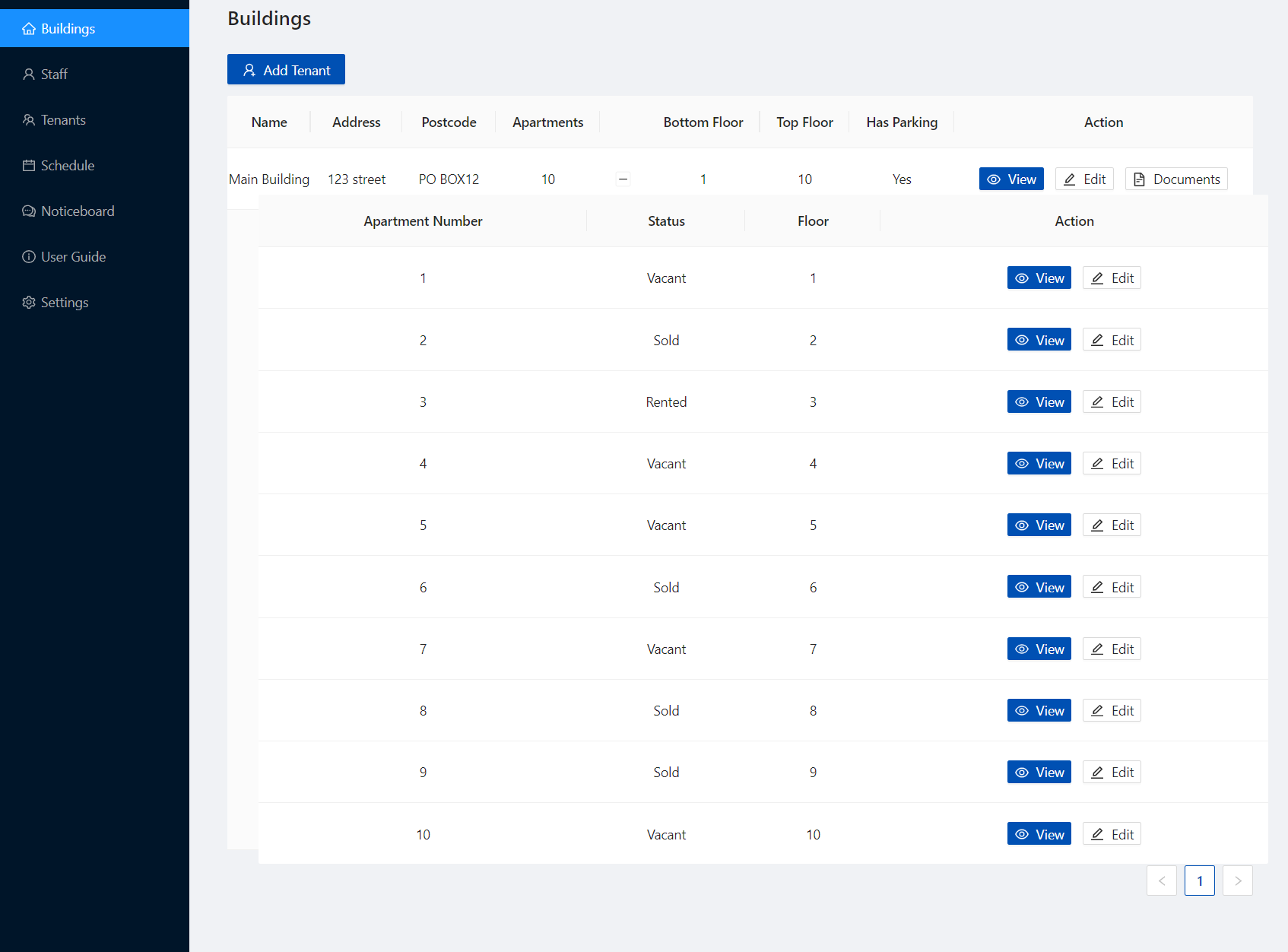View the rented apartment 3

pyautogui.click(x=1039, y=401)
